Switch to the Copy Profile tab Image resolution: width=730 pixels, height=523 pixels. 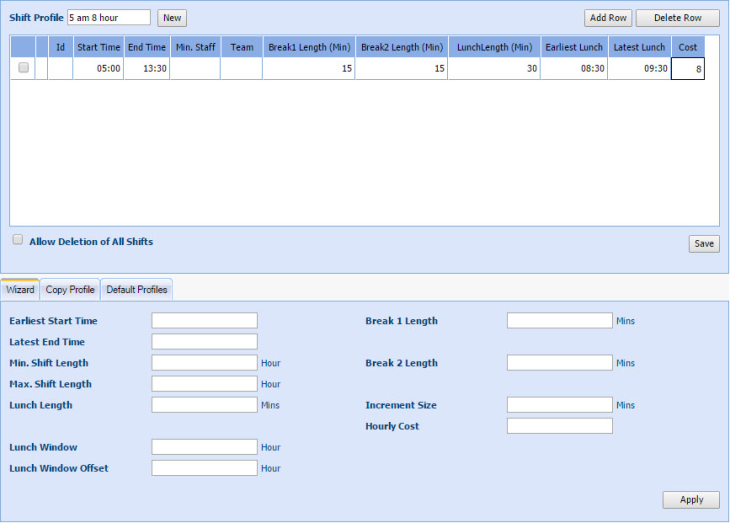(x=70, y=290)
